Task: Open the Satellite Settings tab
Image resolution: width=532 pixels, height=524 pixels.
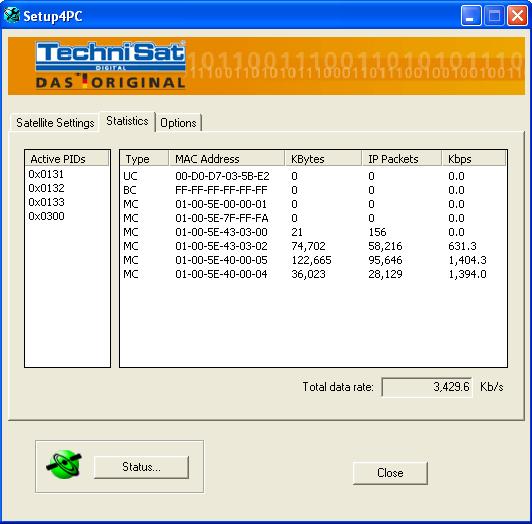Action: pos(55,123)
